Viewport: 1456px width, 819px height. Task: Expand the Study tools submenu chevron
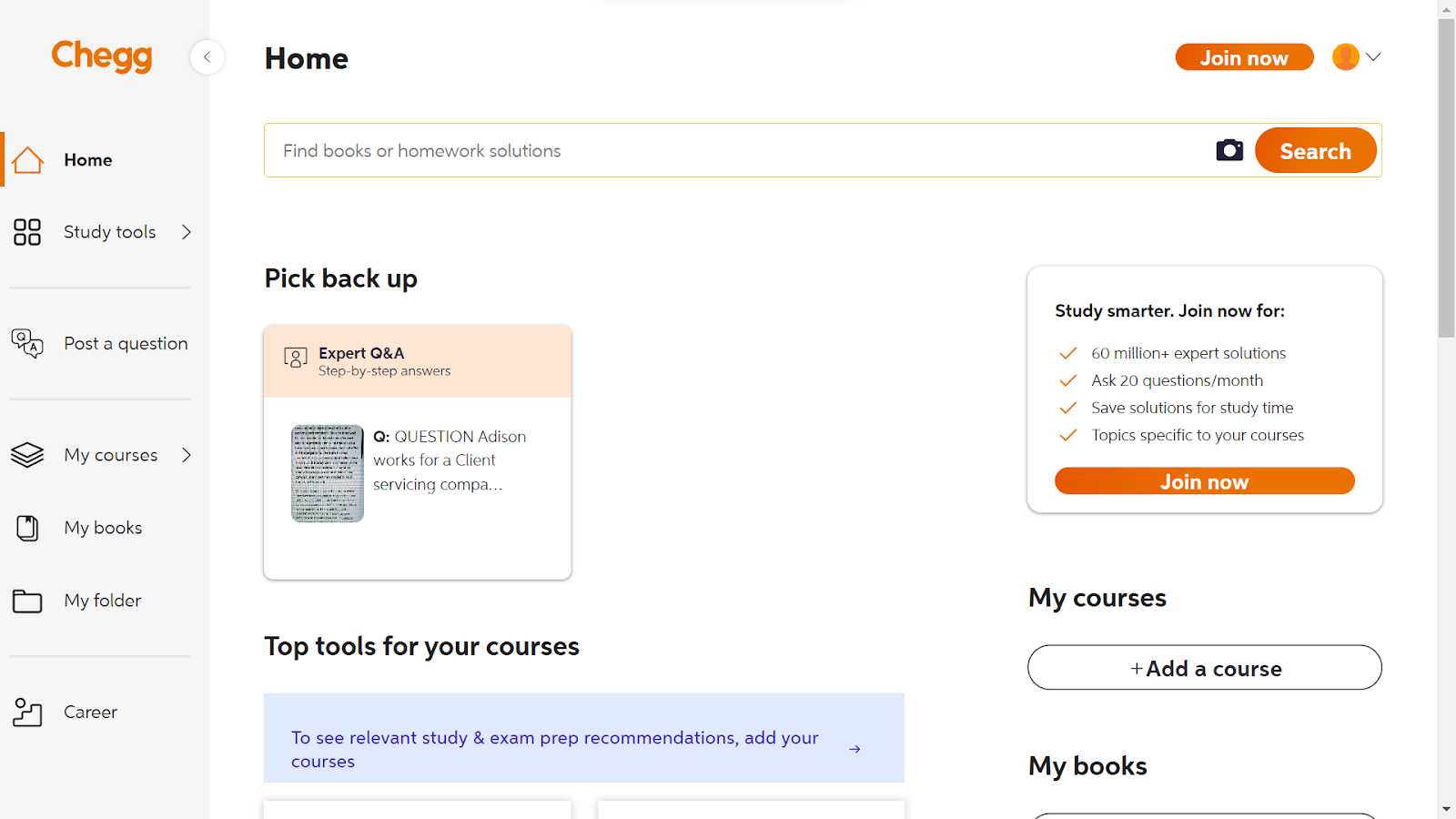(187, 232)
